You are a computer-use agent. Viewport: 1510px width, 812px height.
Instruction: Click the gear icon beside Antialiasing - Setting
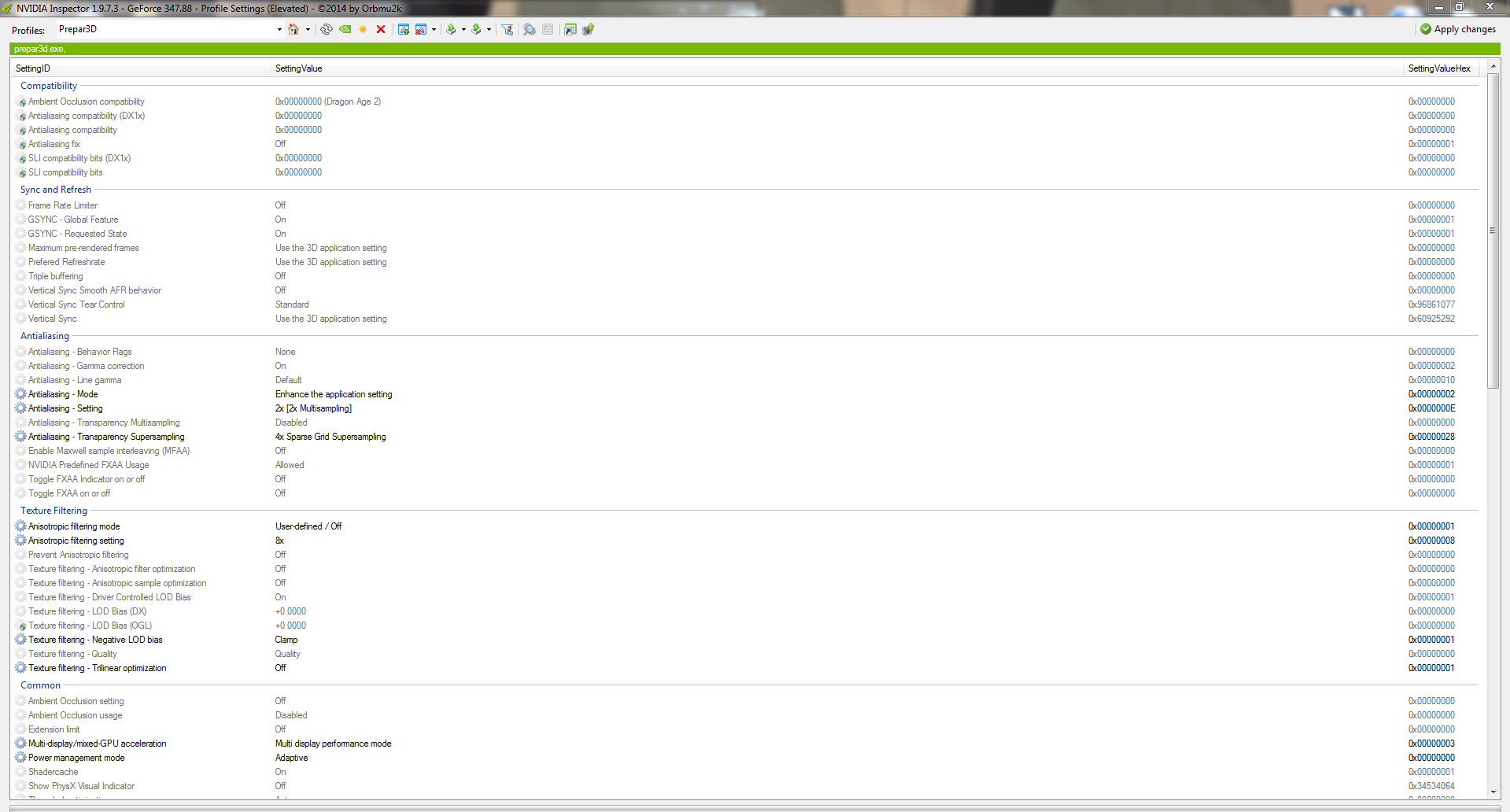pos(21,408)
